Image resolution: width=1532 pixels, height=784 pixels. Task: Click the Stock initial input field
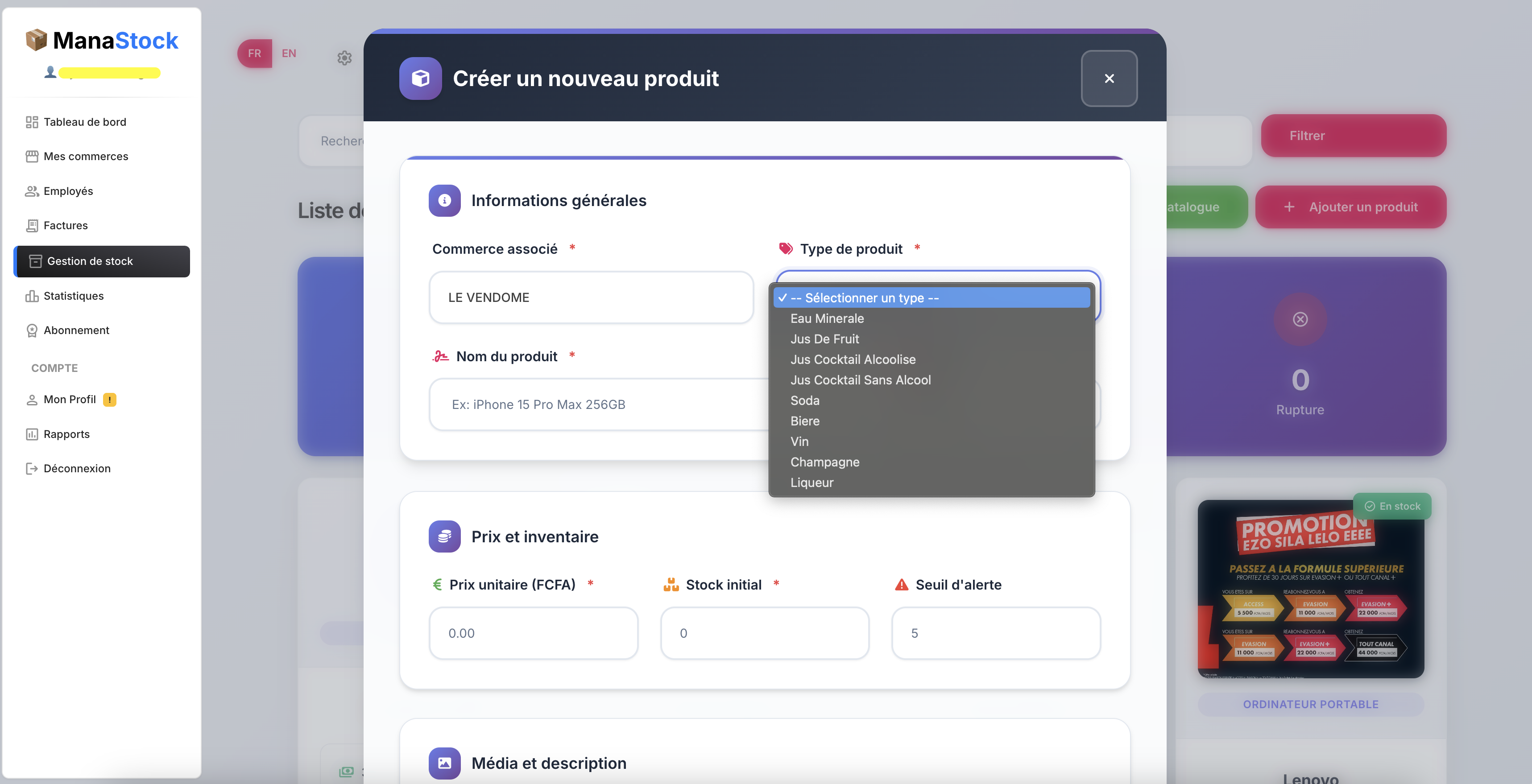click(765, 633)
